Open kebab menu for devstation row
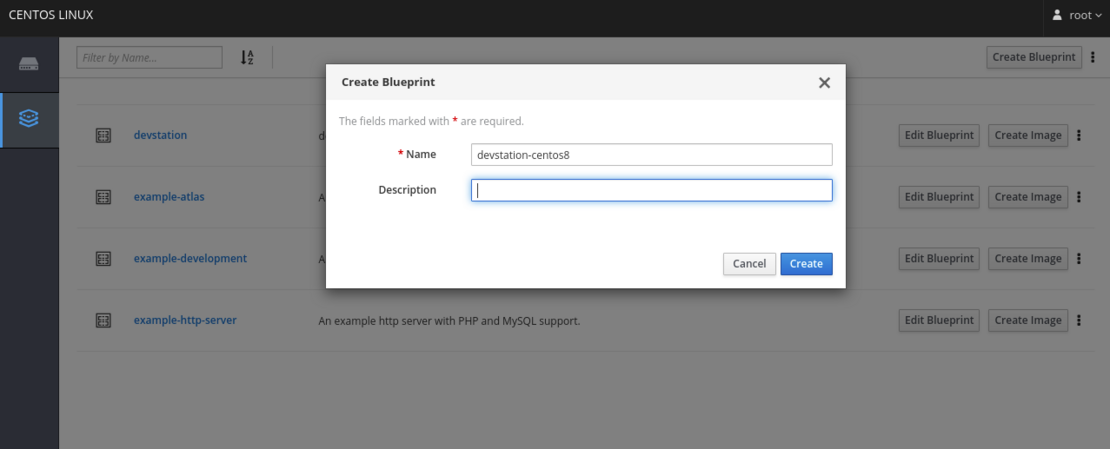 pyautogui.click(x=1079, y=136)
